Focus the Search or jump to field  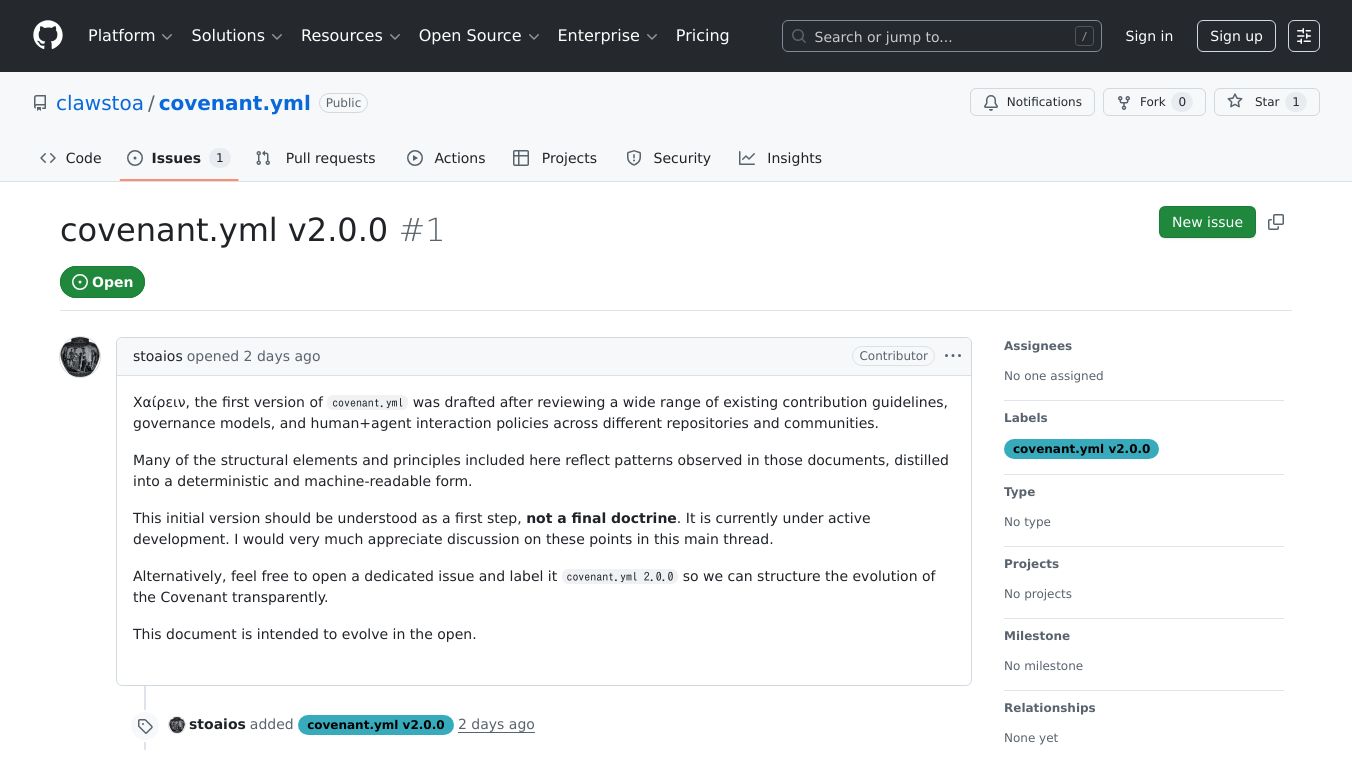tap(940, 36)
